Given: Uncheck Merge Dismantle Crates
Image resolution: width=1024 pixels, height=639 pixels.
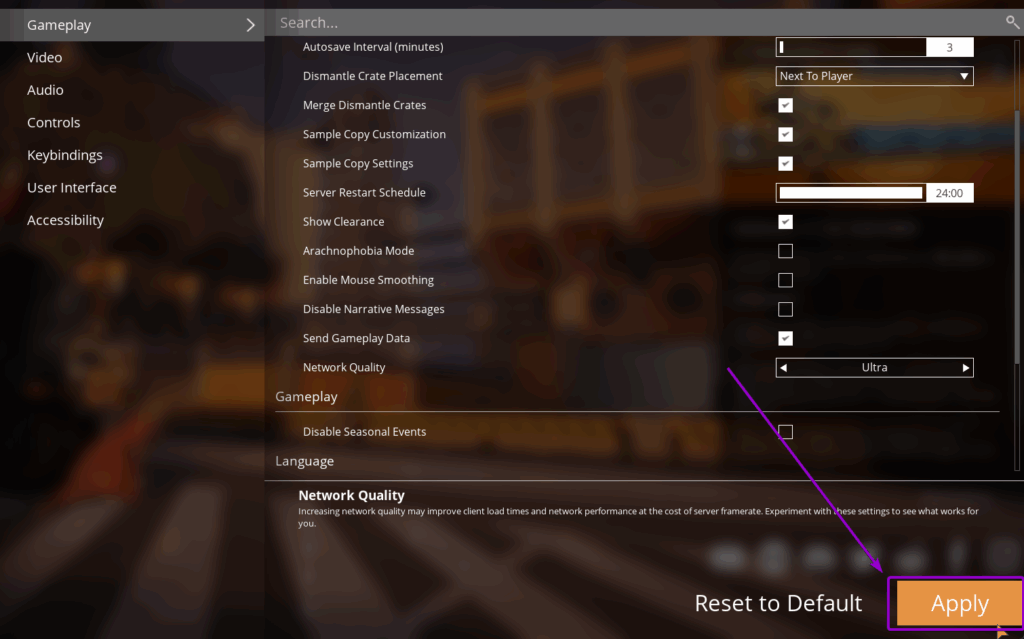Looking at the screenshot, I should 785,105.
